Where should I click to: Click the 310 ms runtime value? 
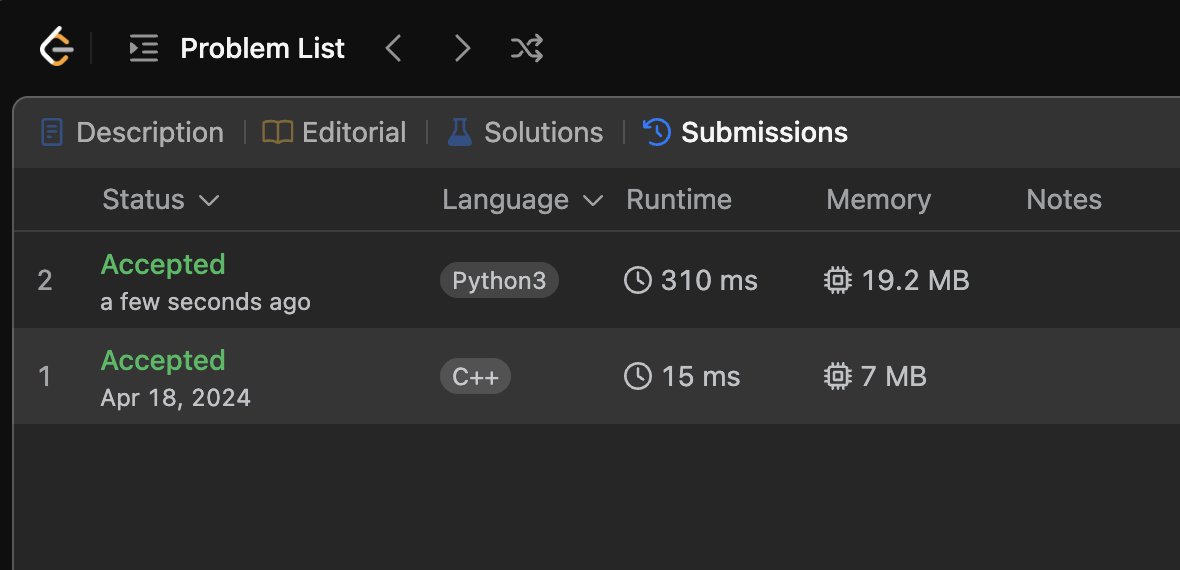point(709,281)
